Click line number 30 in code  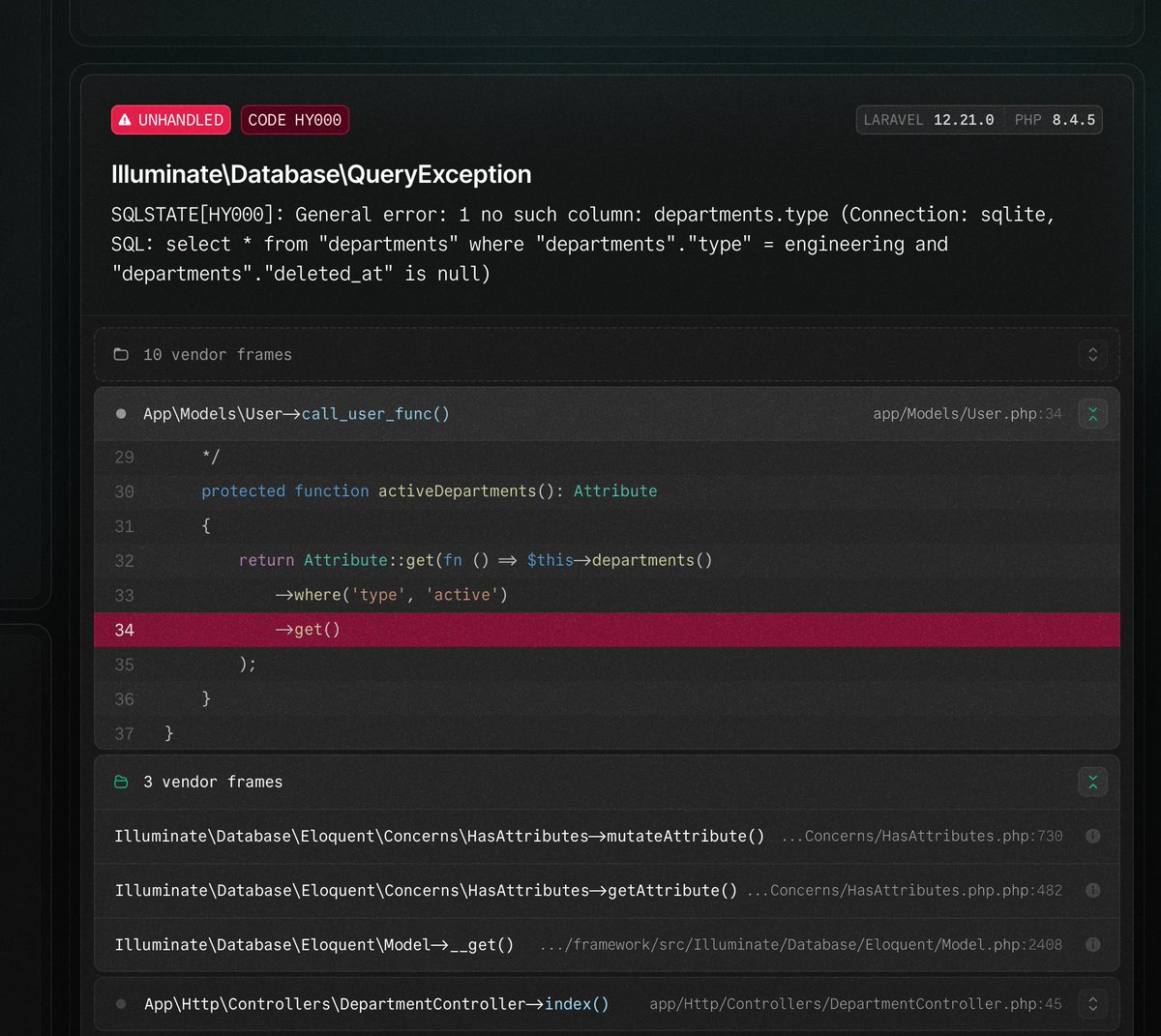click(124, 491)
